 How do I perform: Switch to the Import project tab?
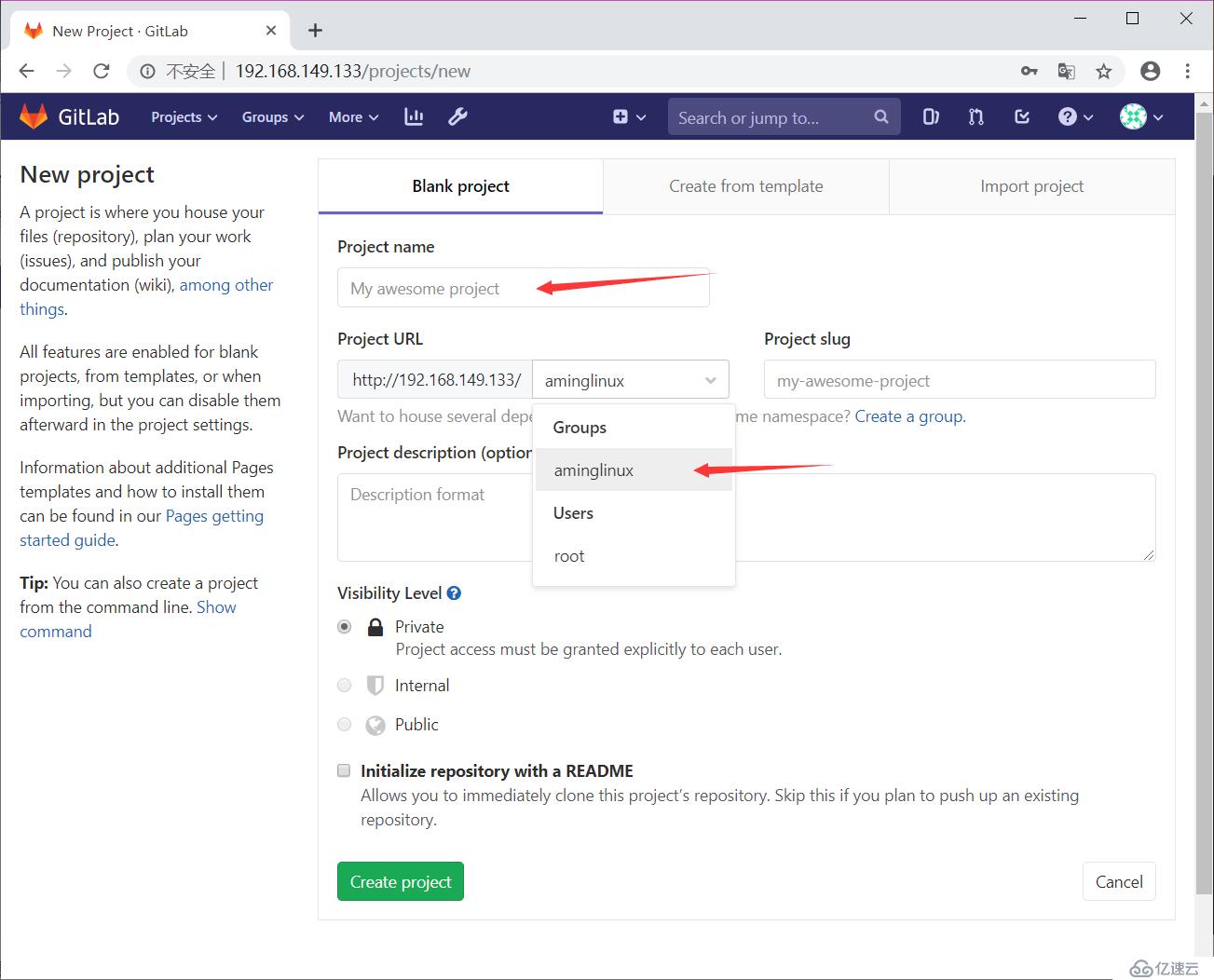click(1032, 186)
